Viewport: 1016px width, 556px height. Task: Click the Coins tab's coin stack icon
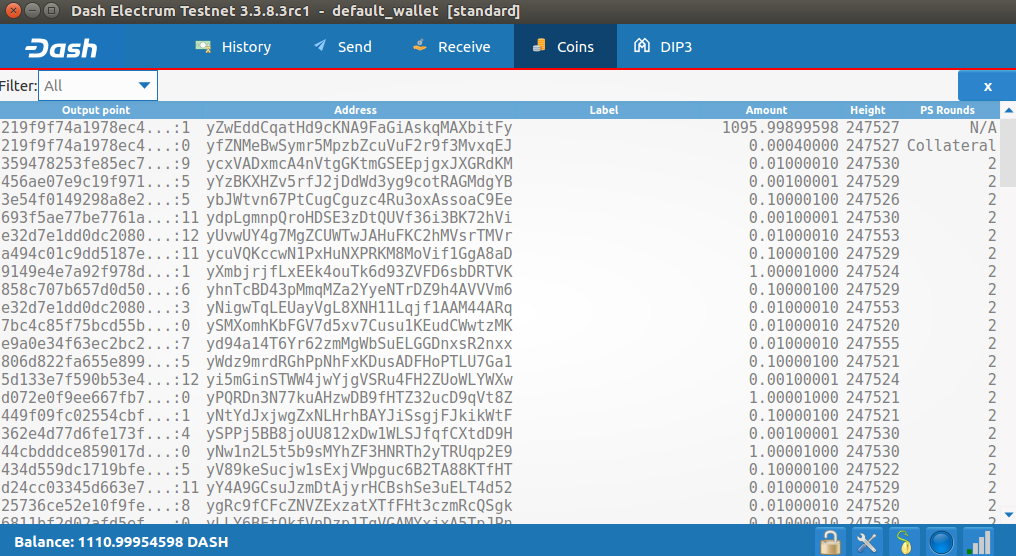[539, 45]
